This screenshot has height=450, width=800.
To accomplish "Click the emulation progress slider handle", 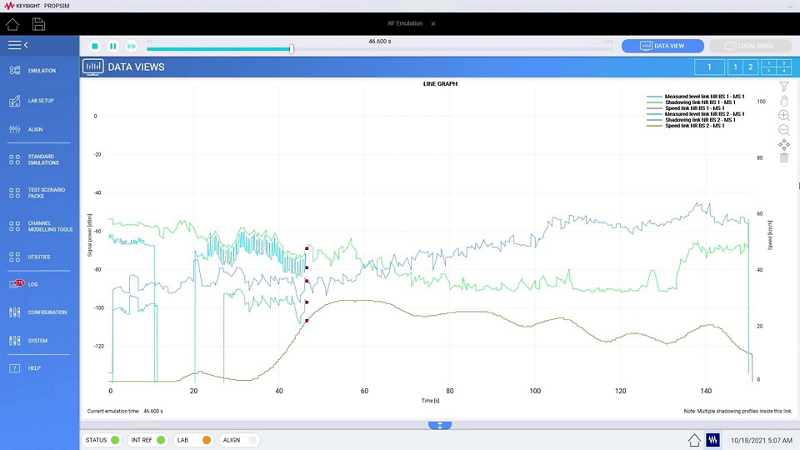I will 291,49.
